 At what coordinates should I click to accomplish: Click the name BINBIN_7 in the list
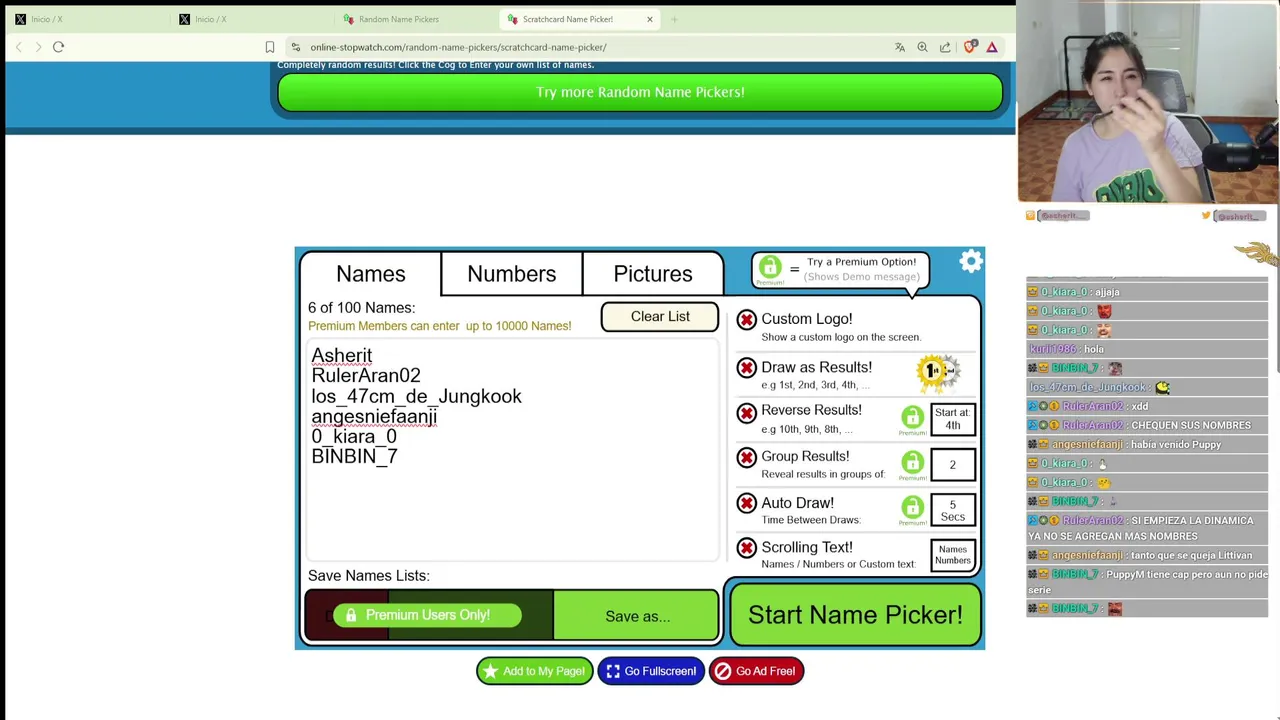[x=354, y=457]
